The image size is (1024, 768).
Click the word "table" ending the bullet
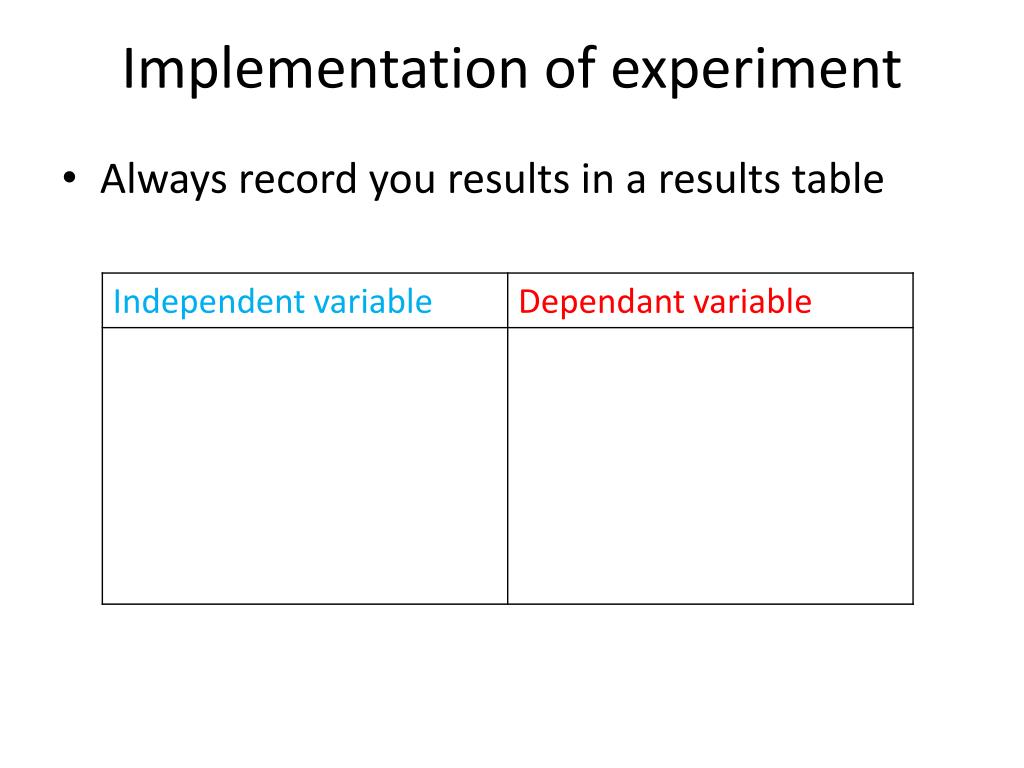tap(836, 180)
